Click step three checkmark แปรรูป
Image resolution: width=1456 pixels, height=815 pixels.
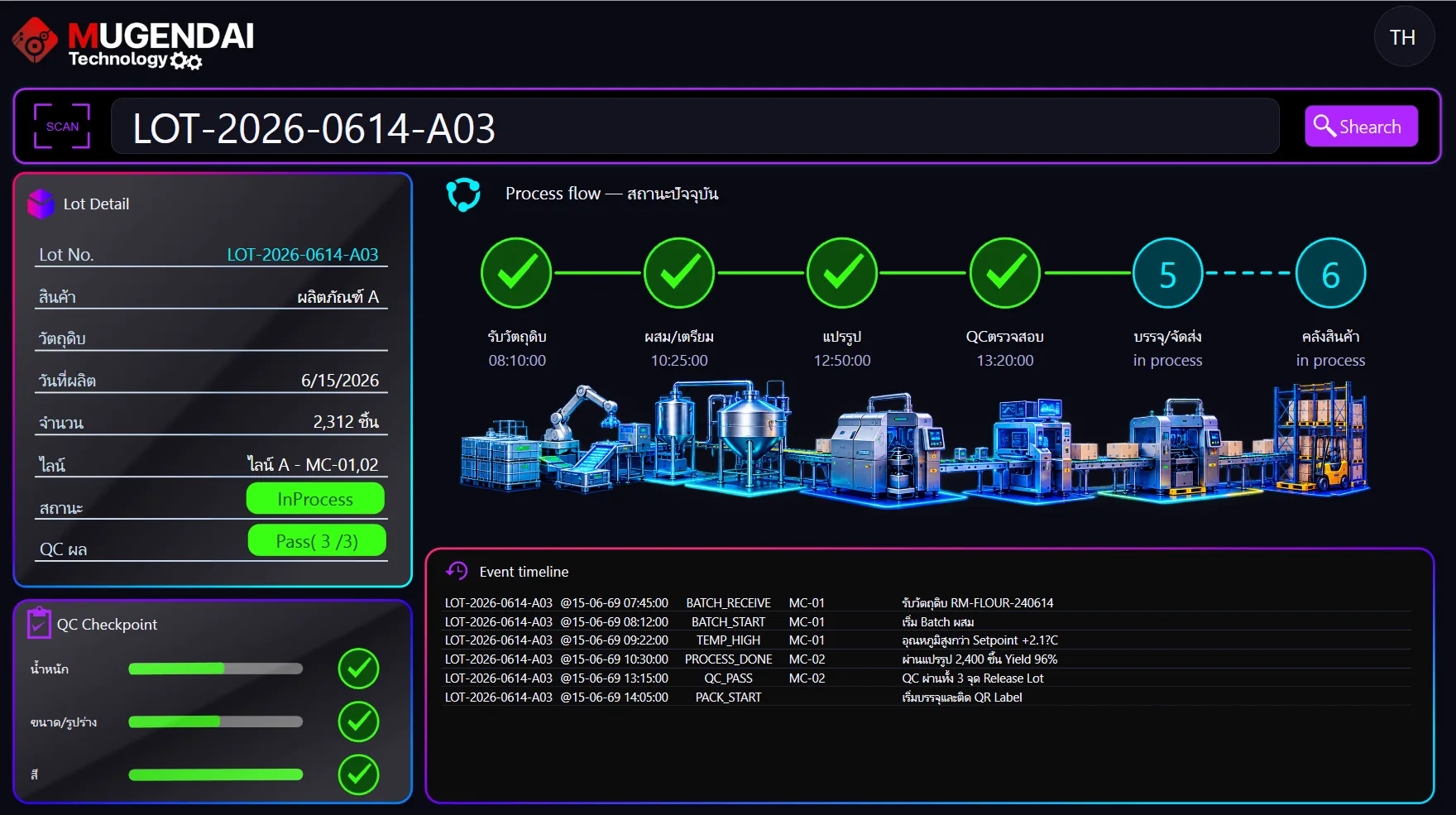coord(842,273)
